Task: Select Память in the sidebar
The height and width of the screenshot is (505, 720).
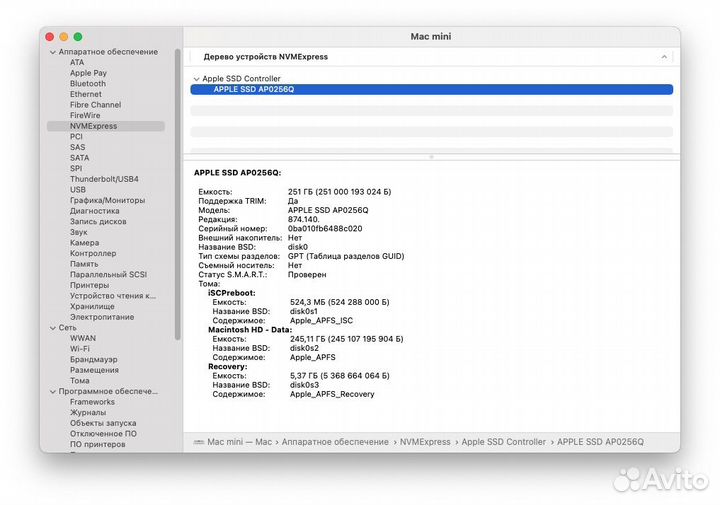Action: (x=84, y=264)
